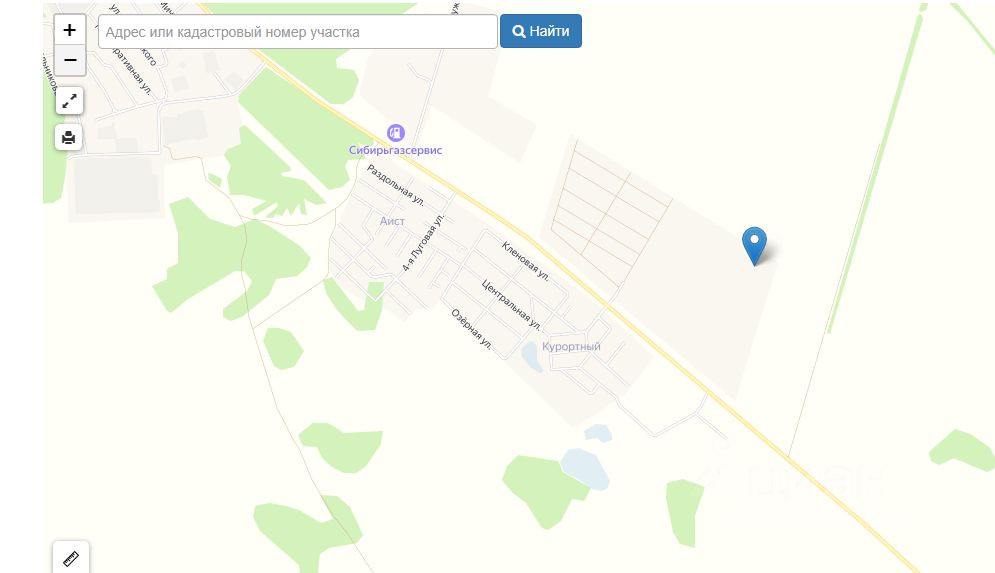The image size is (995, 573).
Task: Click the Кленовая ул. street label
Action: tap(525, 261)
